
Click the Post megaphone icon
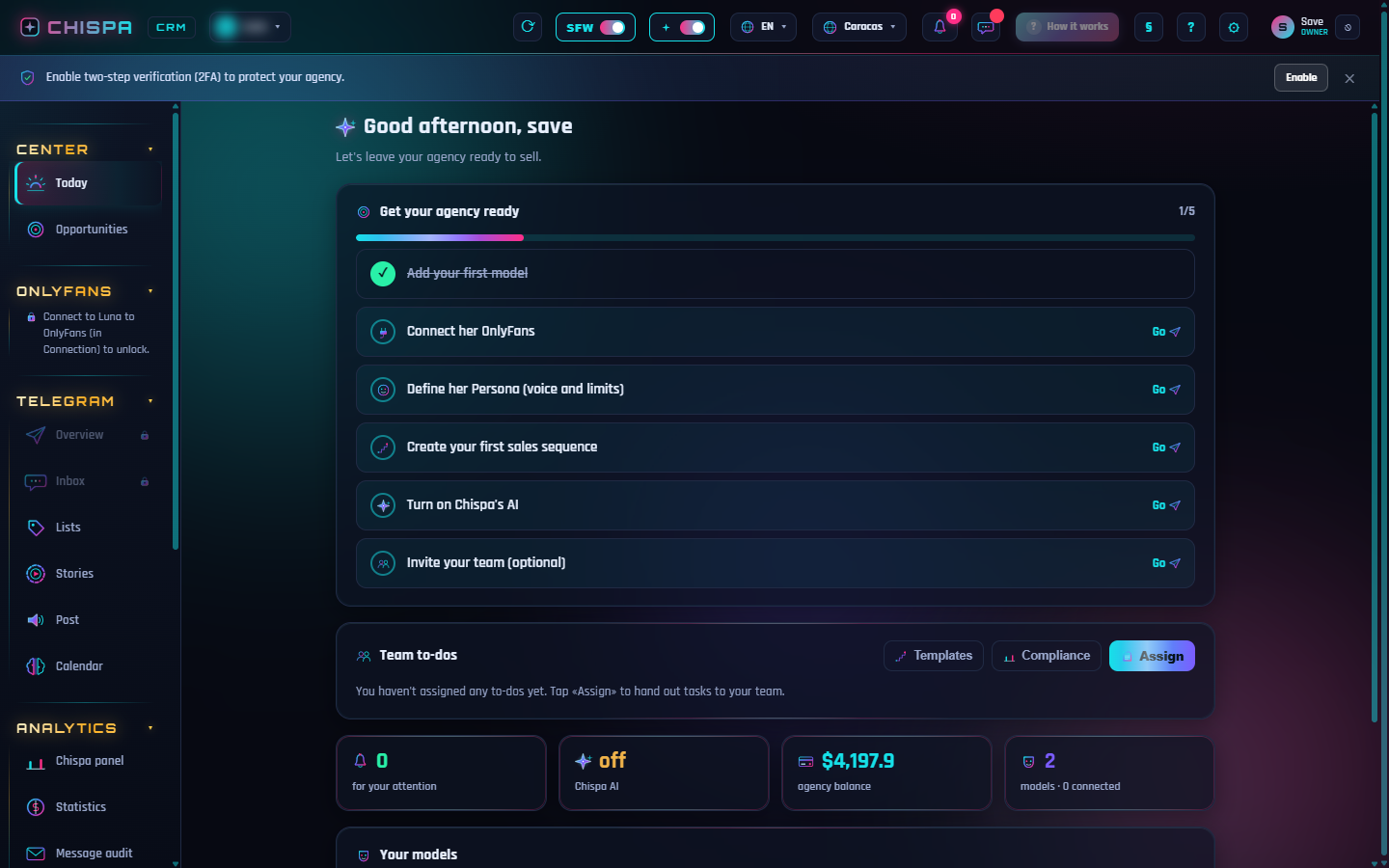pos(36,620)
